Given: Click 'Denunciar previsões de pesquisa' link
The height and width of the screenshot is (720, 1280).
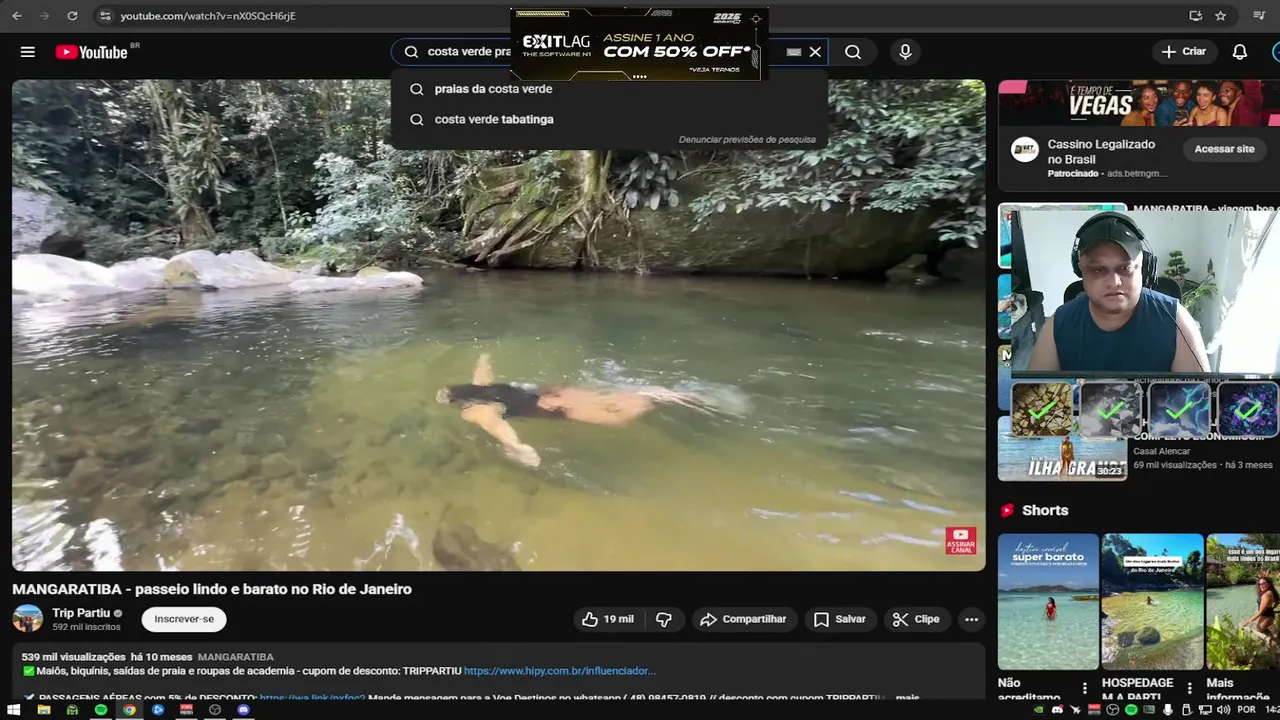Looking at the screenshot, I should 747,140.
